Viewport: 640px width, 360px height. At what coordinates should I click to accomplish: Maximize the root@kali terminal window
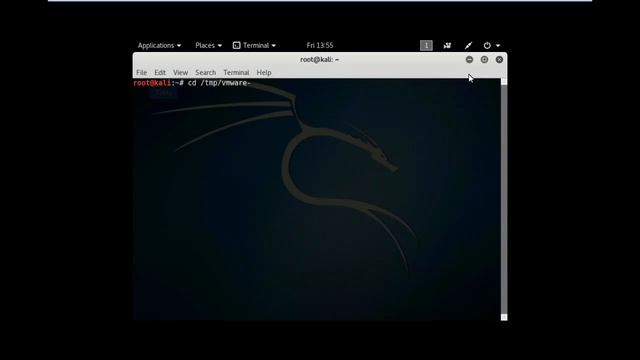(484, 60)
